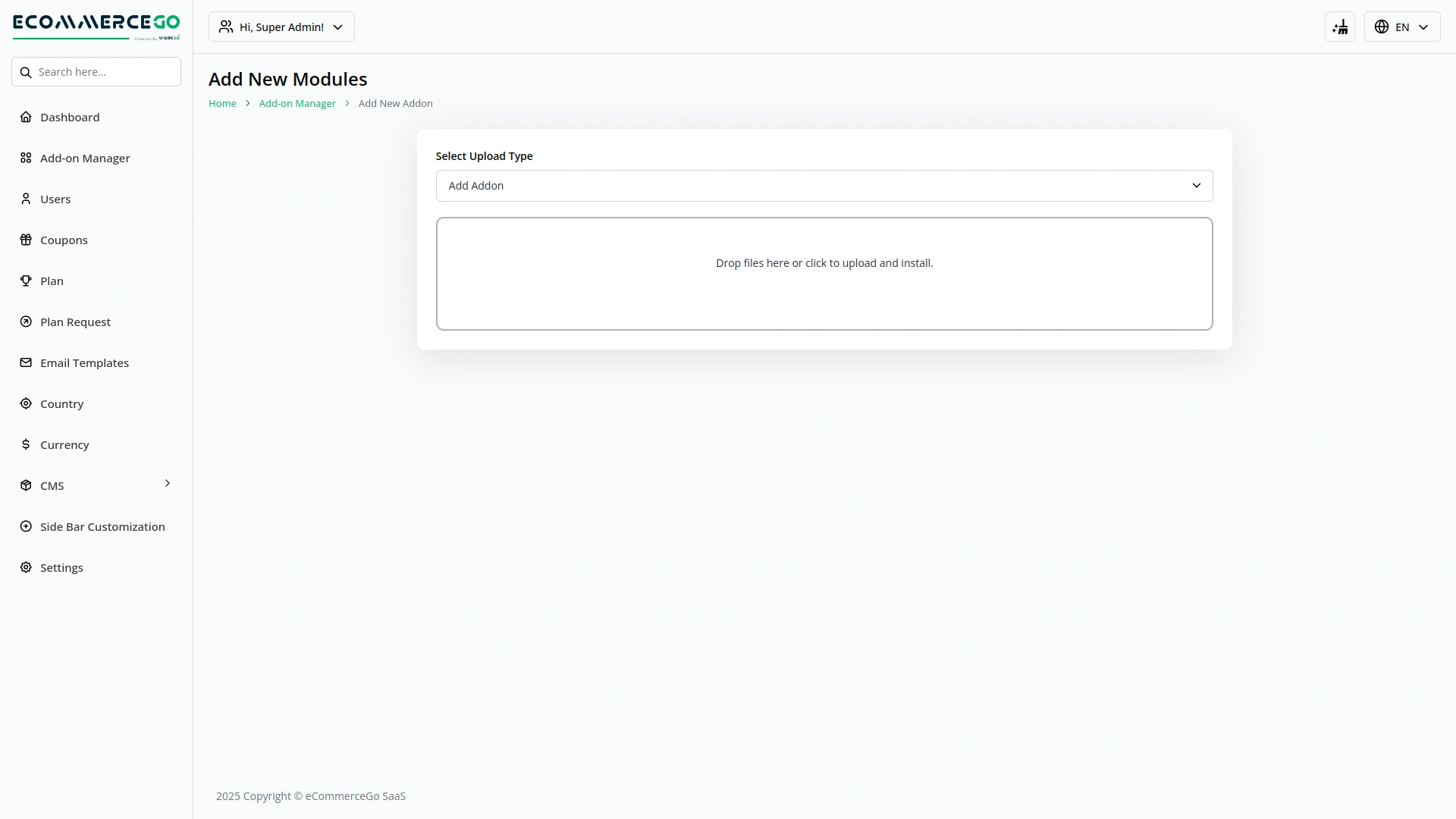Click the Dashboard home icon
This screenshot has height=819, width=1456.
[26, 117]
